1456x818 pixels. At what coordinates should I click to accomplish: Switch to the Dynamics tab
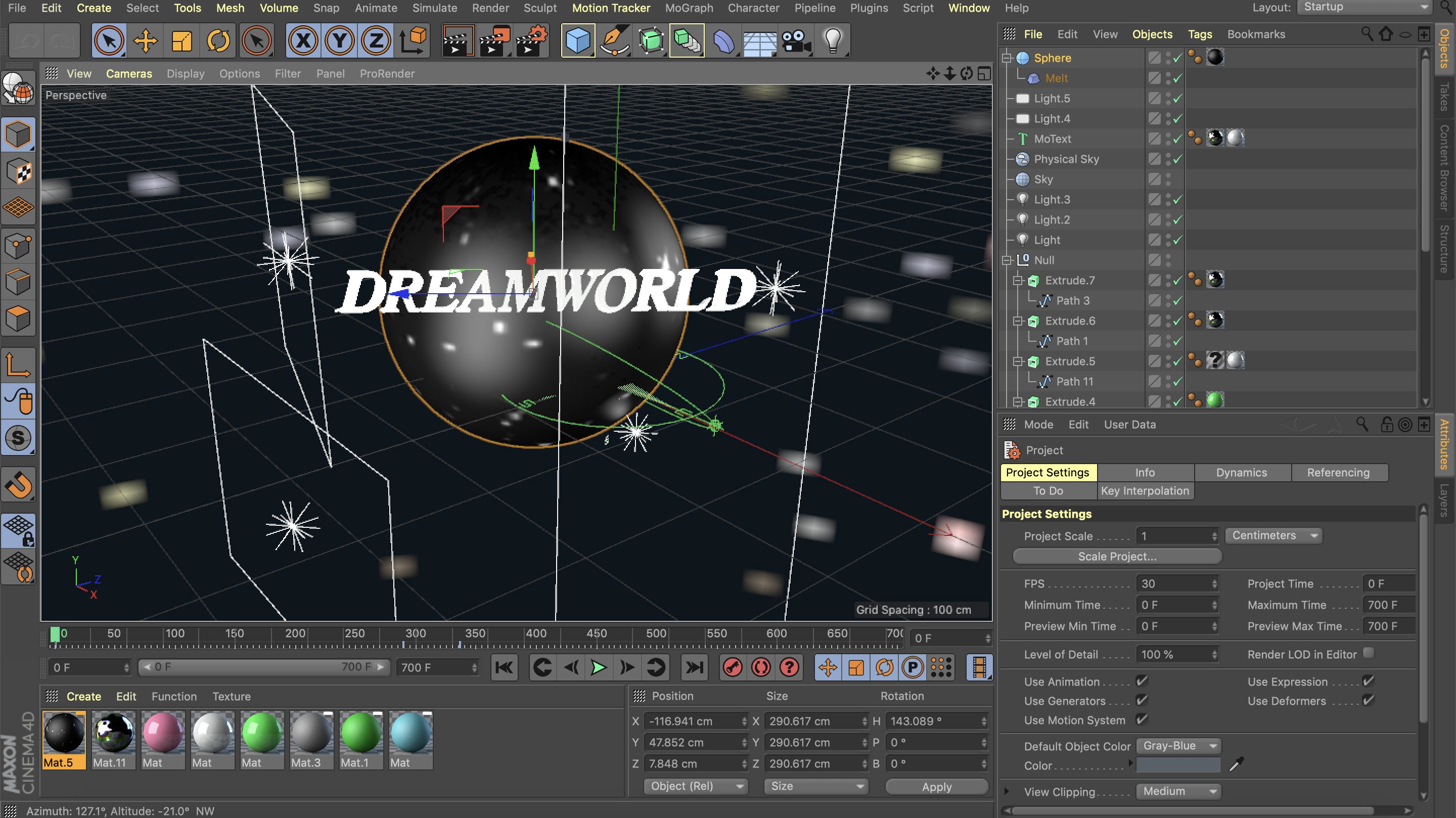coord(1241,473)
